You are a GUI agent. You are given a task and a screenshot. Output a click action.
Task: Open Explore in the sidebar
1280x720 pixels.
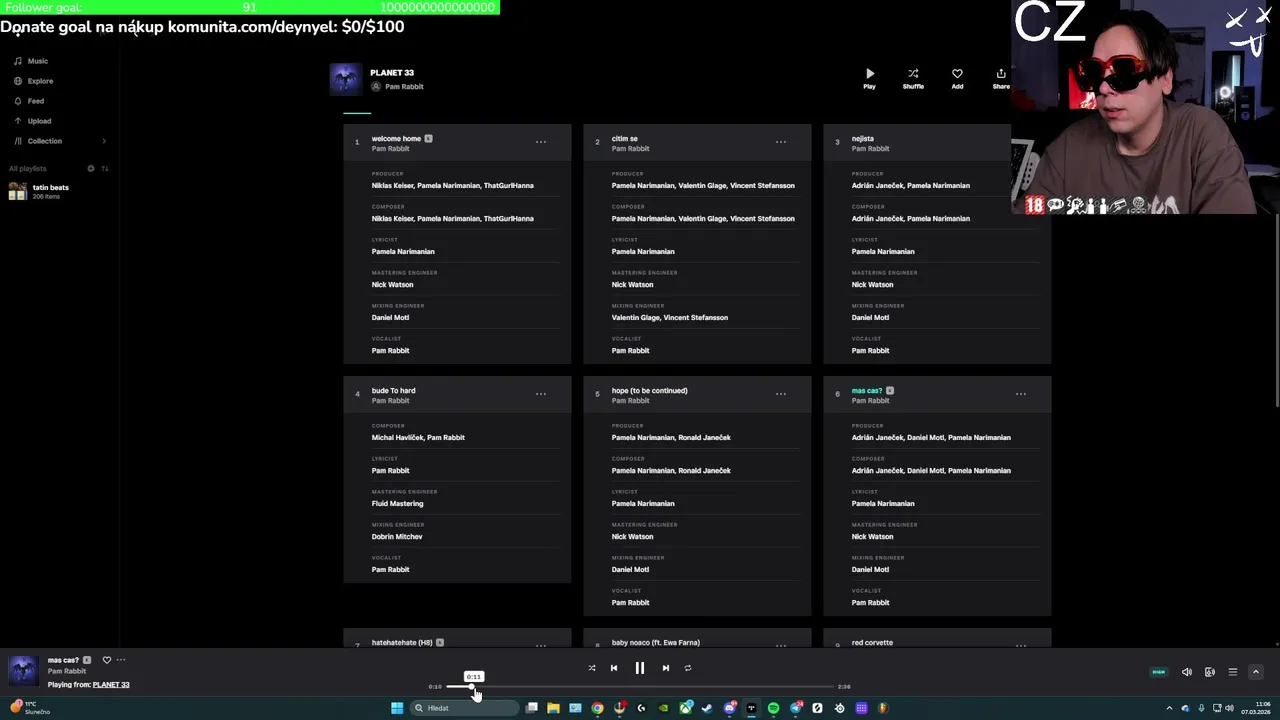coord(33,81)
